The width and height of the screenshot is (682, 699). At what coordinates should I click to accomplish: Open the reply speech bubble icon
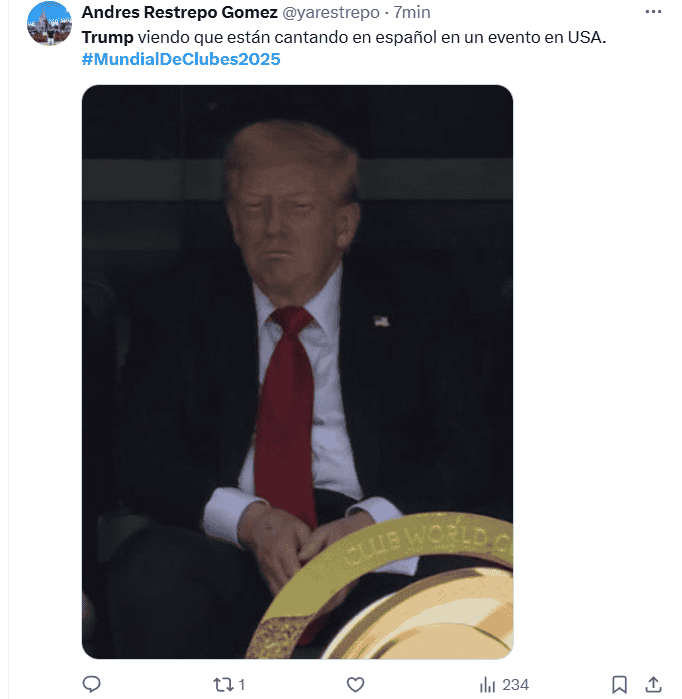pos(91,684)
